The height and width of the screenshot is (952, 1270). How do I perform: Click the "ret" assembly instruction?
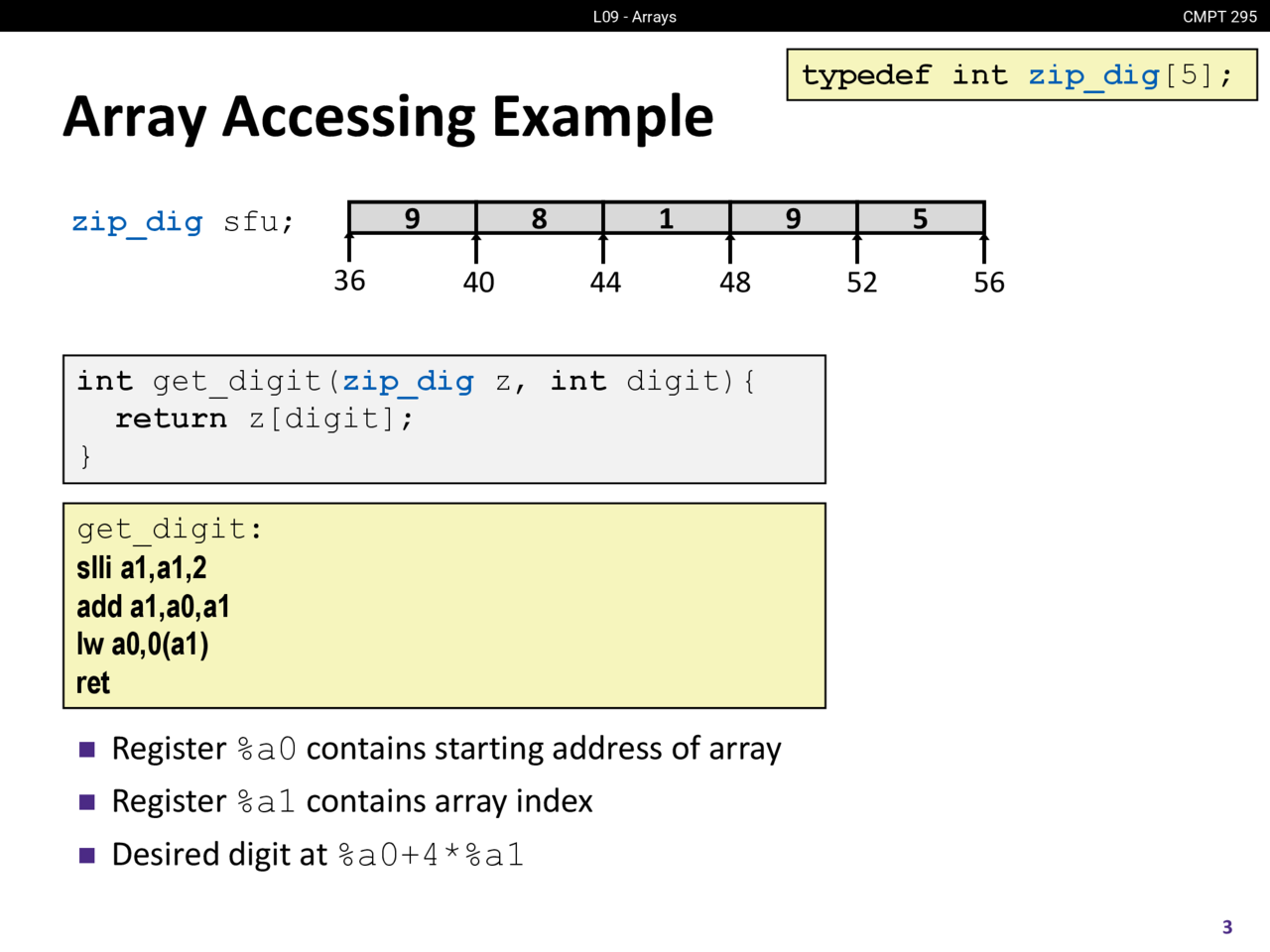point(93,682)
